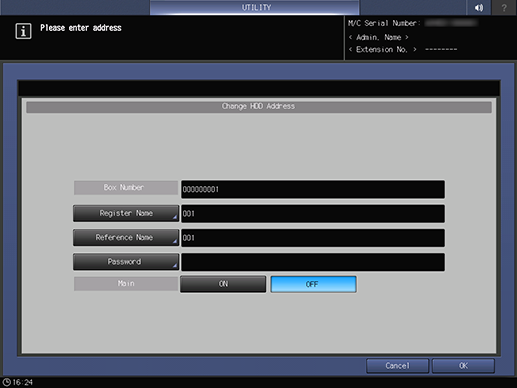Viewport: 517px width, 388px height.
Task: Cancel the HDD address change
Action: pos(397,366)
